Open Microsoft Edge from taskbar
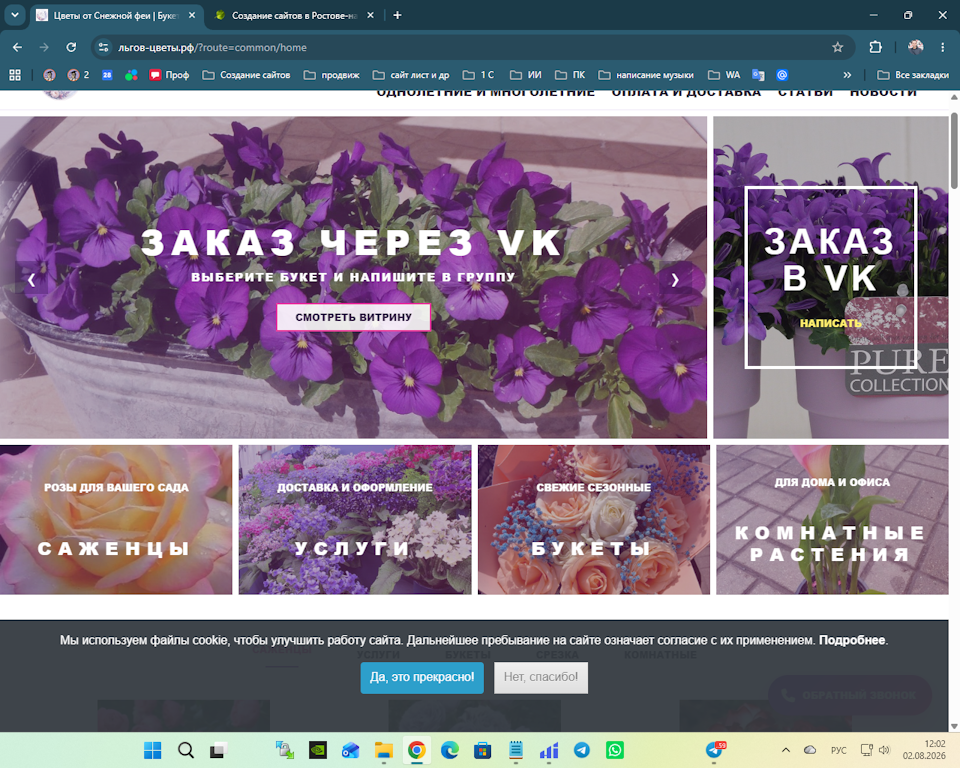 450,750
